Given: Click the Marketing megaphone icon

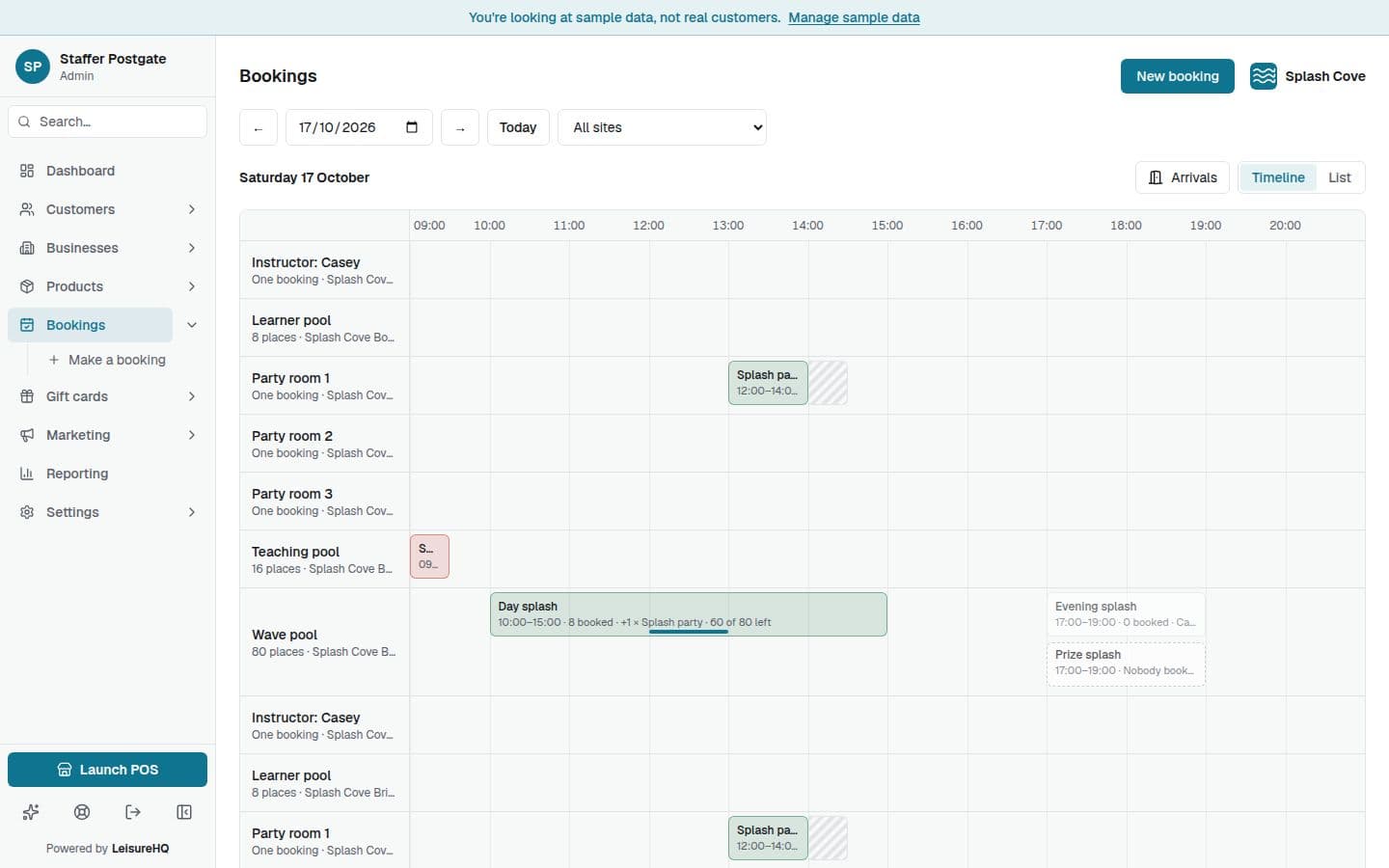Looking at the screenshot, I should pyautogui.click(x=27, y=435).
